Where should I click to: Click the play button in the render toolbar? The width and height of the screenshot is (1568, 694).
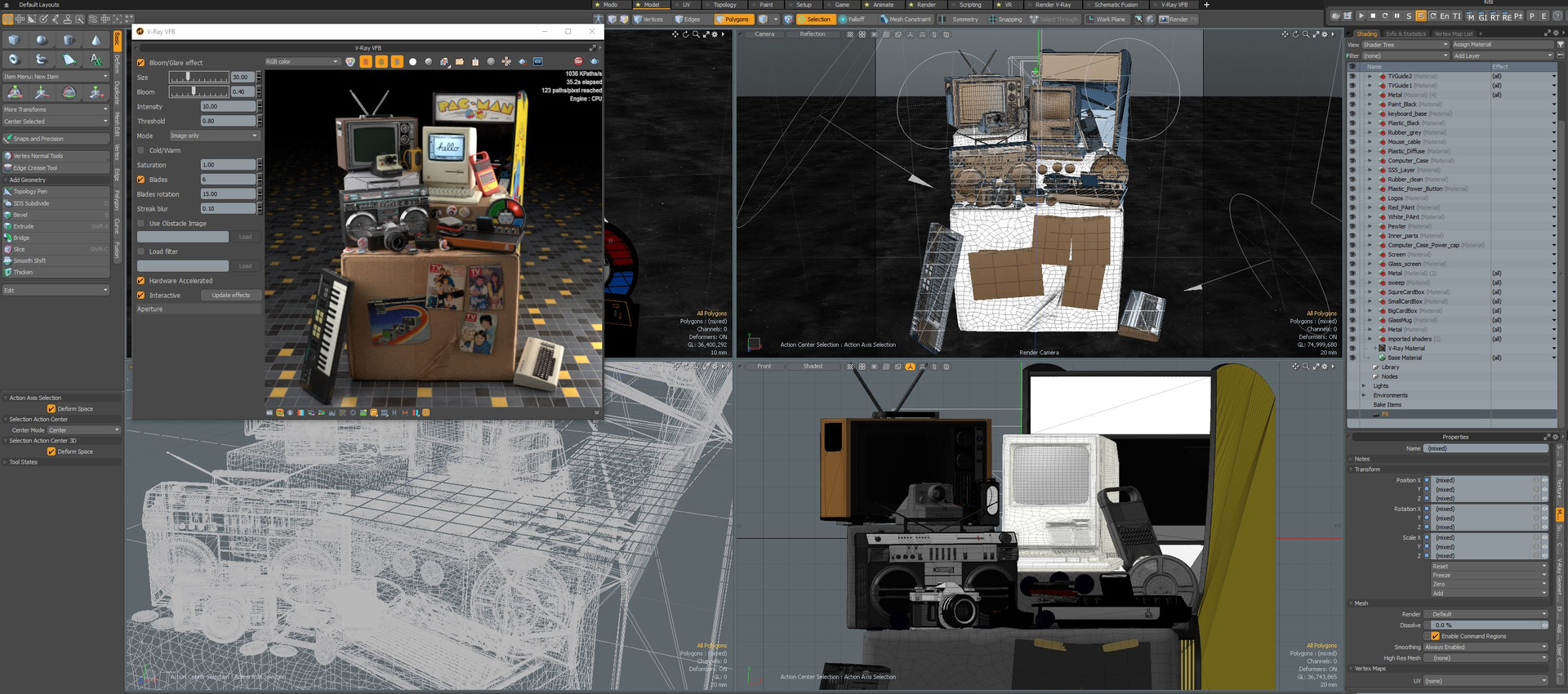[x=1361, y=16]
